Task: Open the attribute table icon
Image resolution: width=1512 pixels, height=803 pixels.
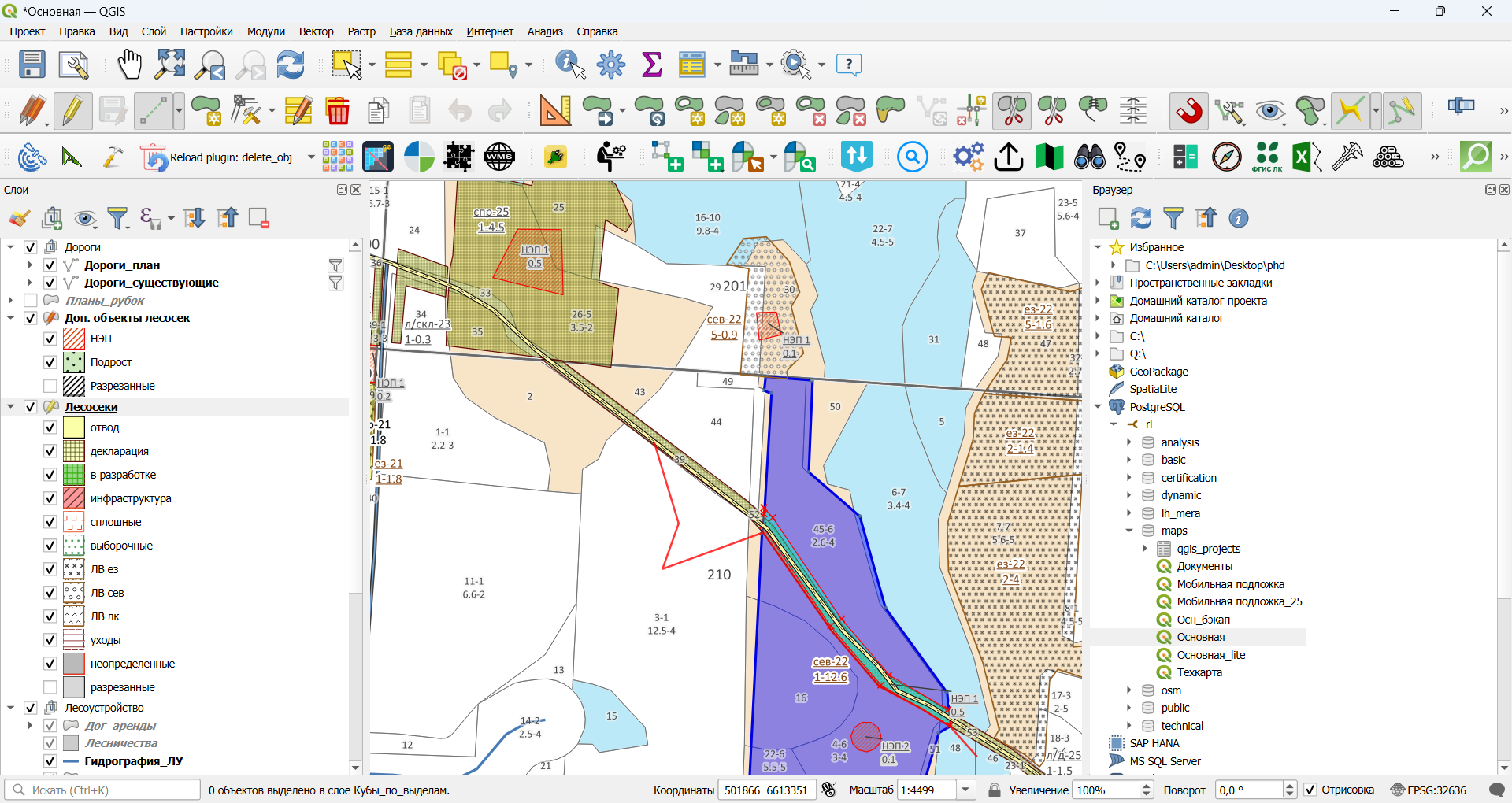Action: [x=692, y=65]
